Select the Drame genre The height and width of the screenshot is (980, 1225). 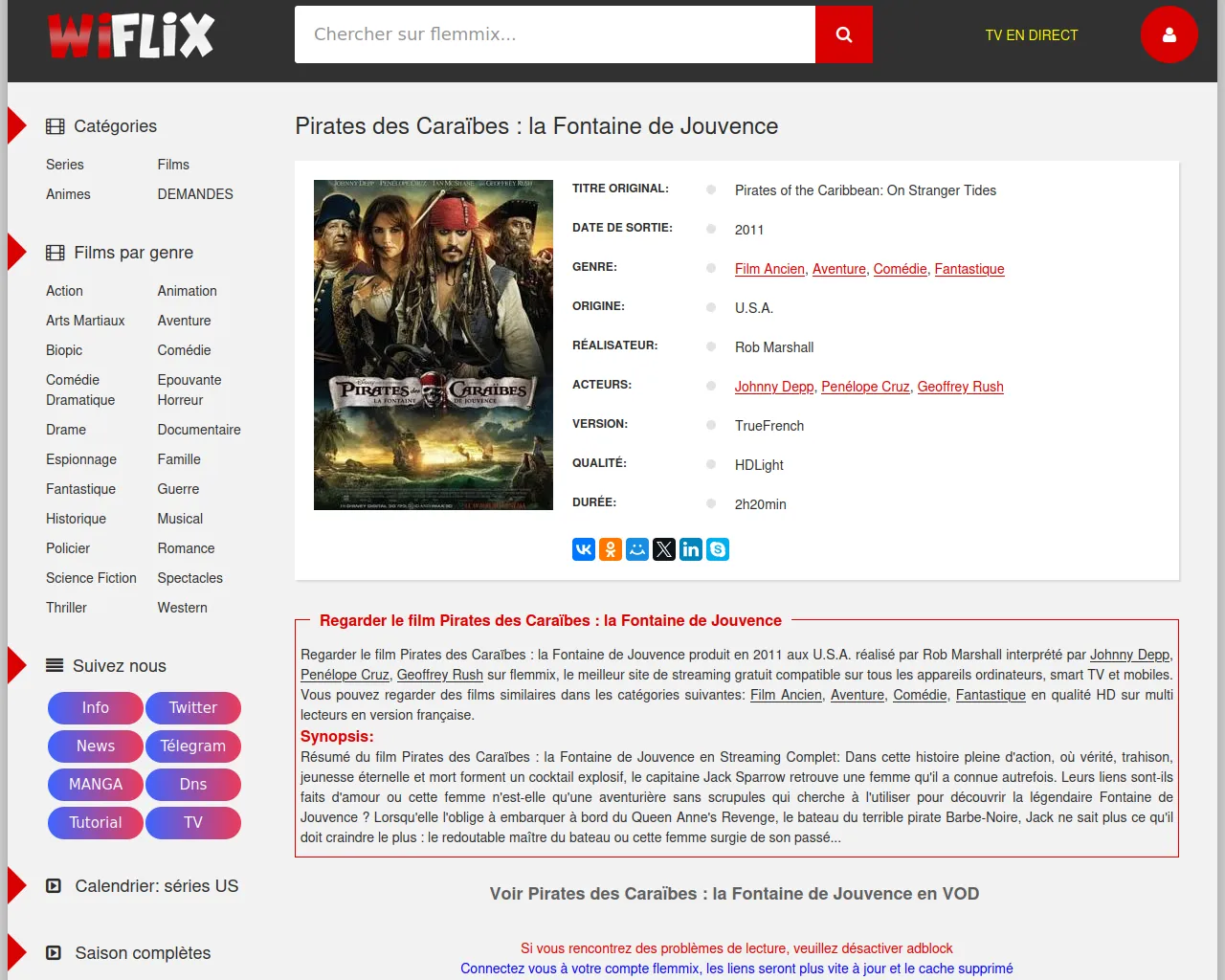66,430
